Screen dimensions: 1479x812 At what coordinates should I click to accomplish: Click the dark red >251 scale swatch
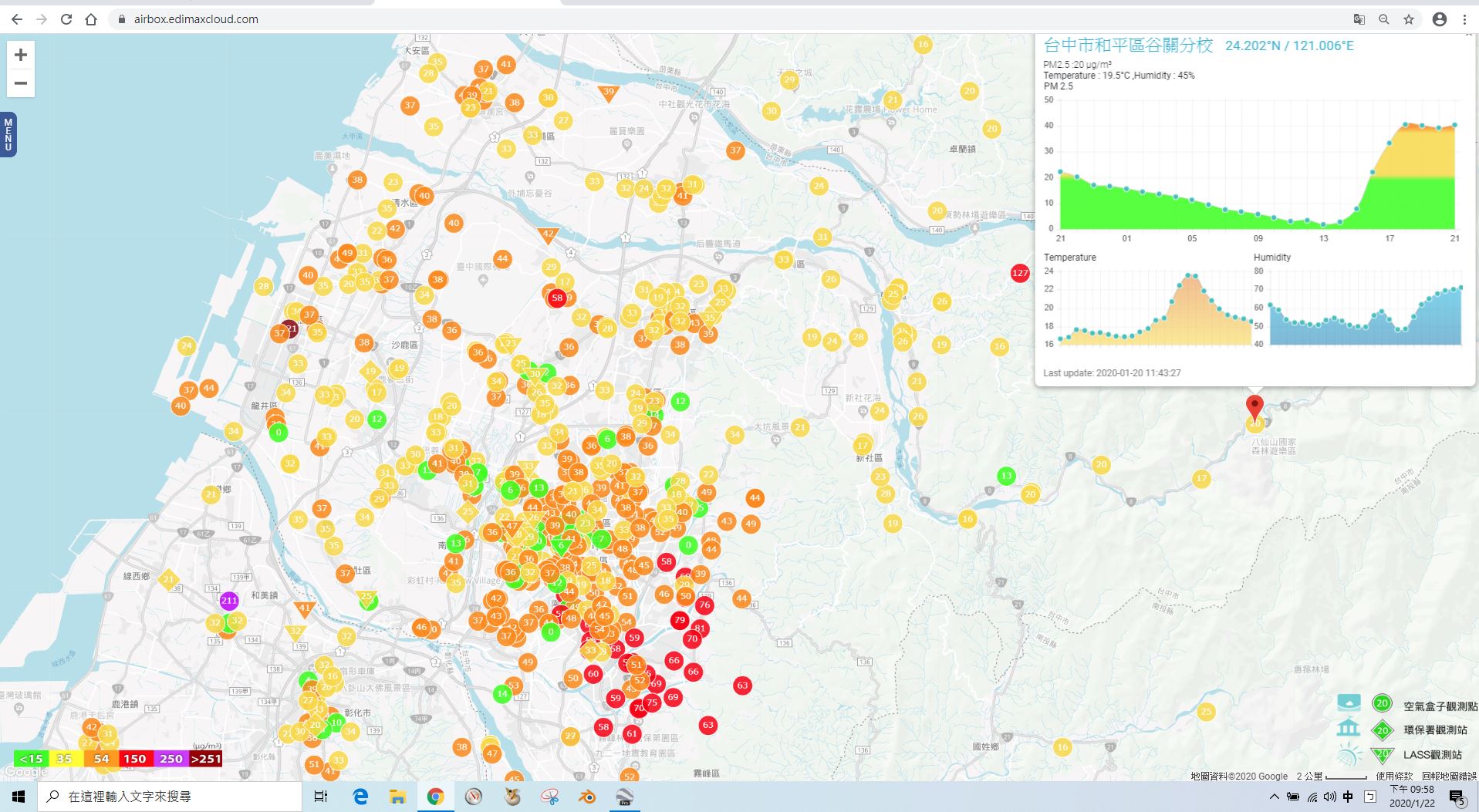205,759
